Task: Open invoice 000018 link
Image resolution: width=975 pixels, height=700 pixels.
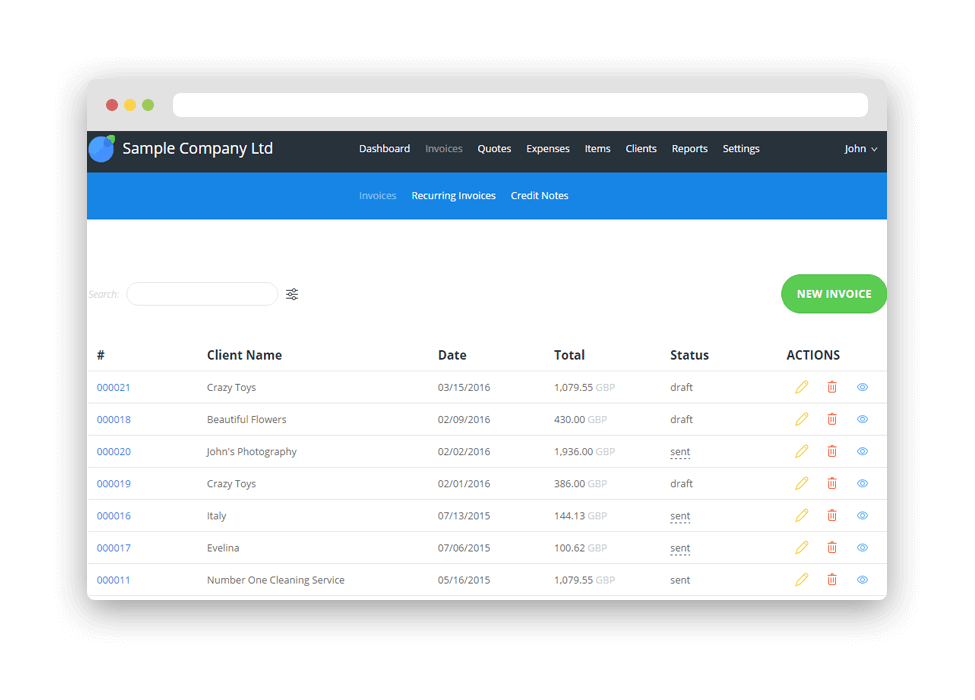Action: click(x=113, y=419)
